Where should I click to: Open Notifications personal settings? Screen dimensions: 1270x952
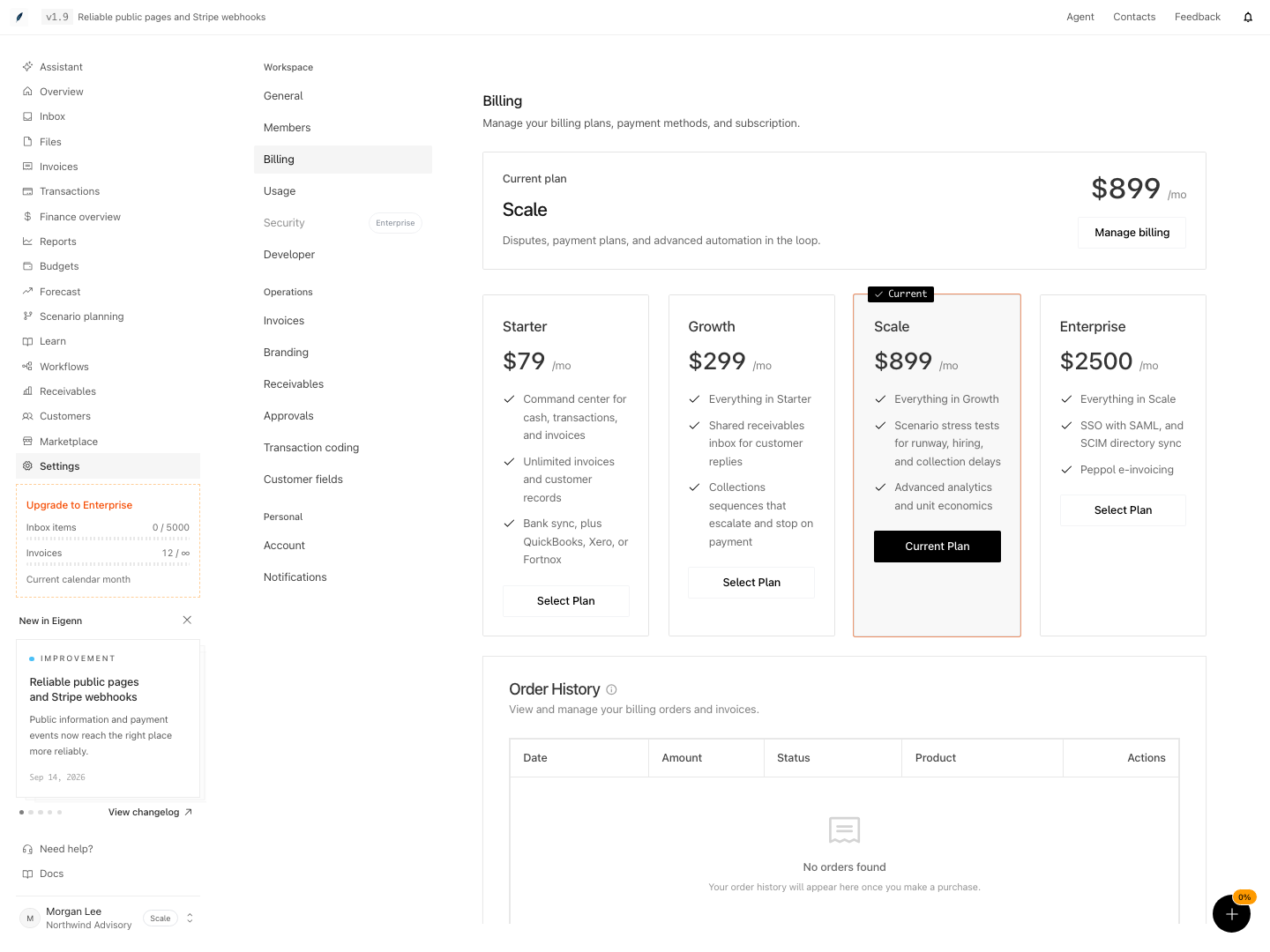click(x=343, y=577)
